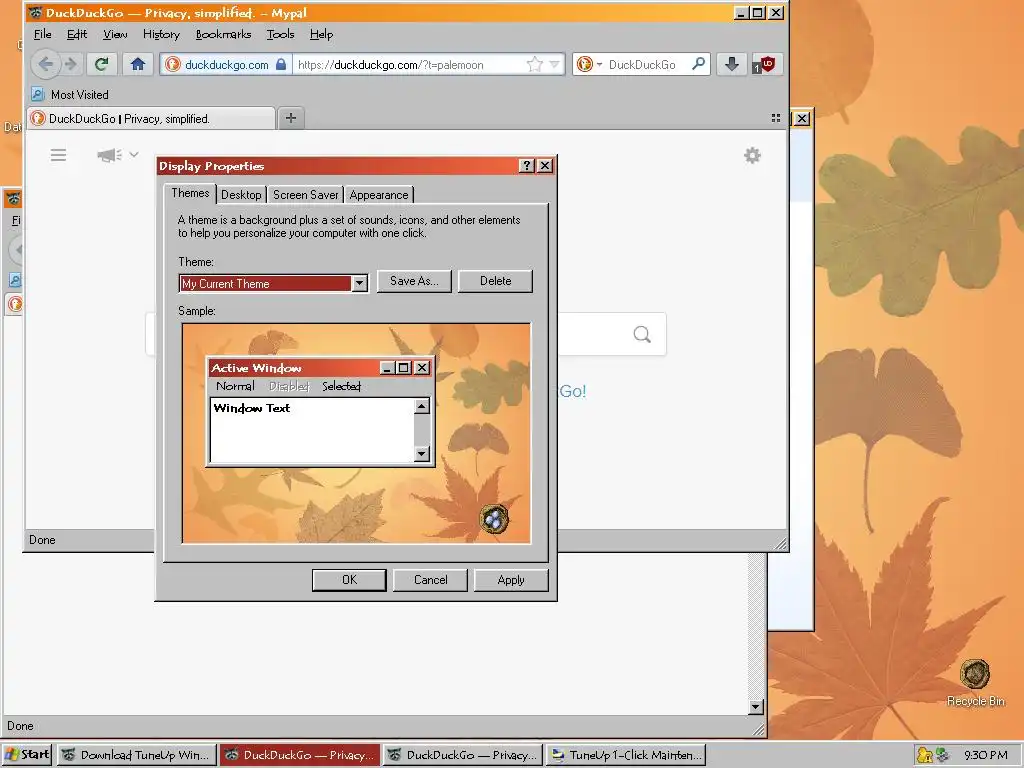Click the URL address field

click(408, 65)
